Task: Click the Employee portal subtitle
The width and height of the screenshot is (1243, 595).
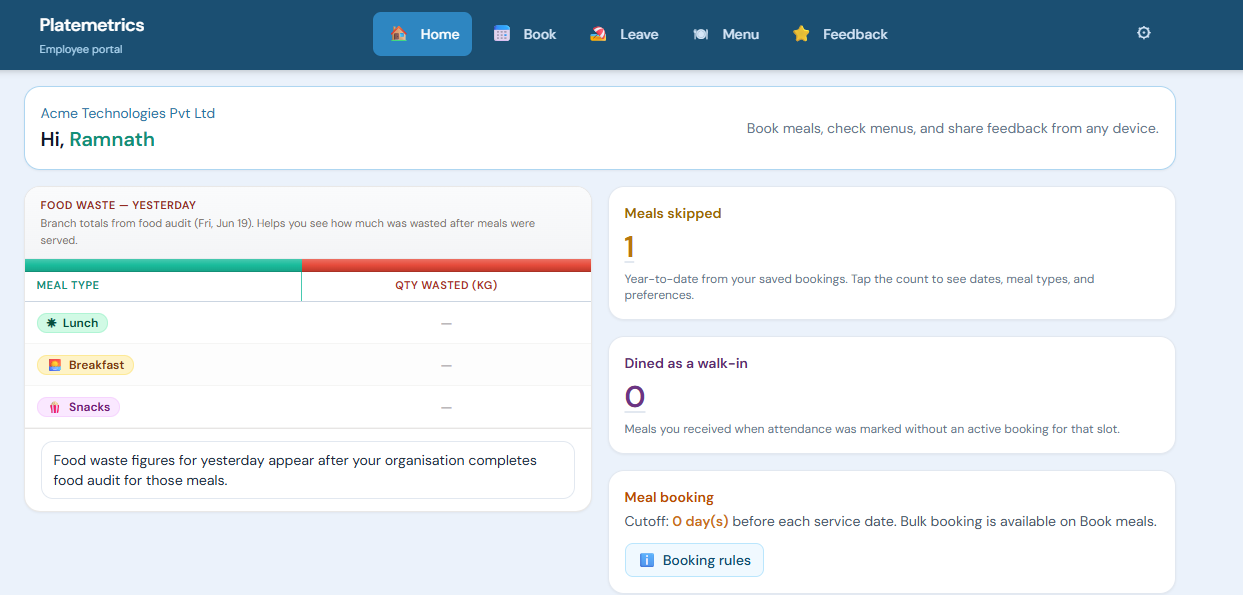Action: [81, 49]
